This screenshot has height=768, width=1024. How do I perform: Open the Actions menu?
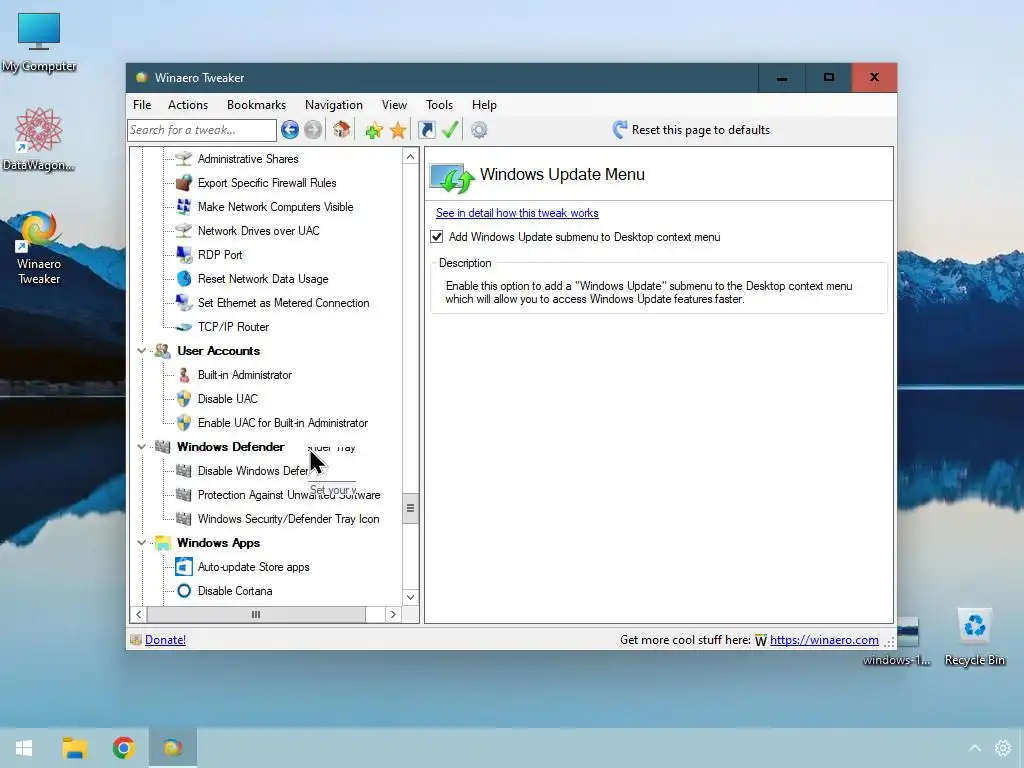coord(188,104)
